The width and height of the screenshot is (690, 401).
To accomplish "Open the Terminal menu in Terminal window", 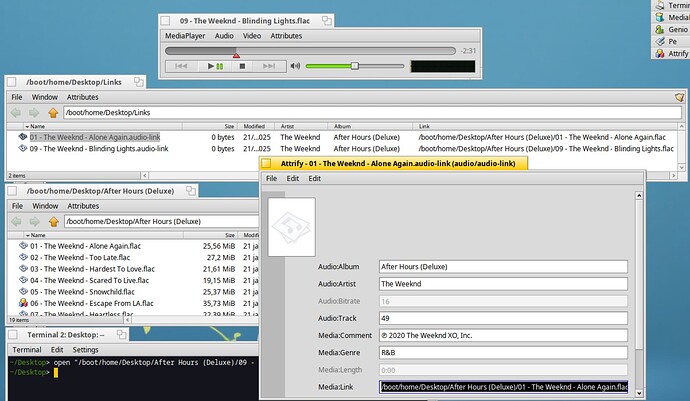I will pos(27,349).
